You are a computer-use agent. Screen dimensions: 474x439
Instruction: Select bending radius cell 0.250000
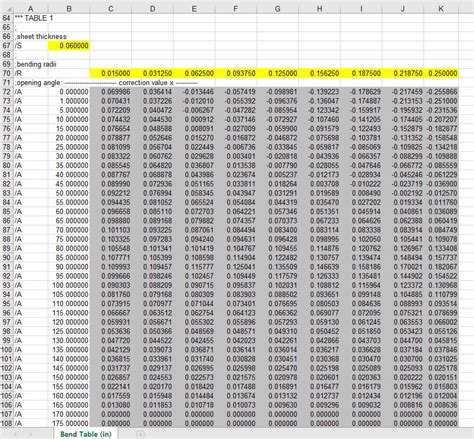[441, 73]
